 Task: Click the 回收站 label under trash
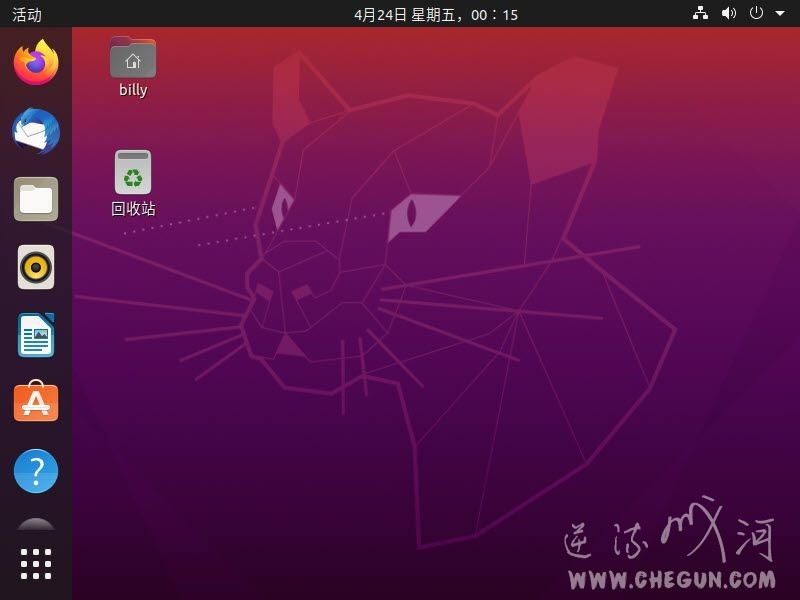click(x=133, y=209)
